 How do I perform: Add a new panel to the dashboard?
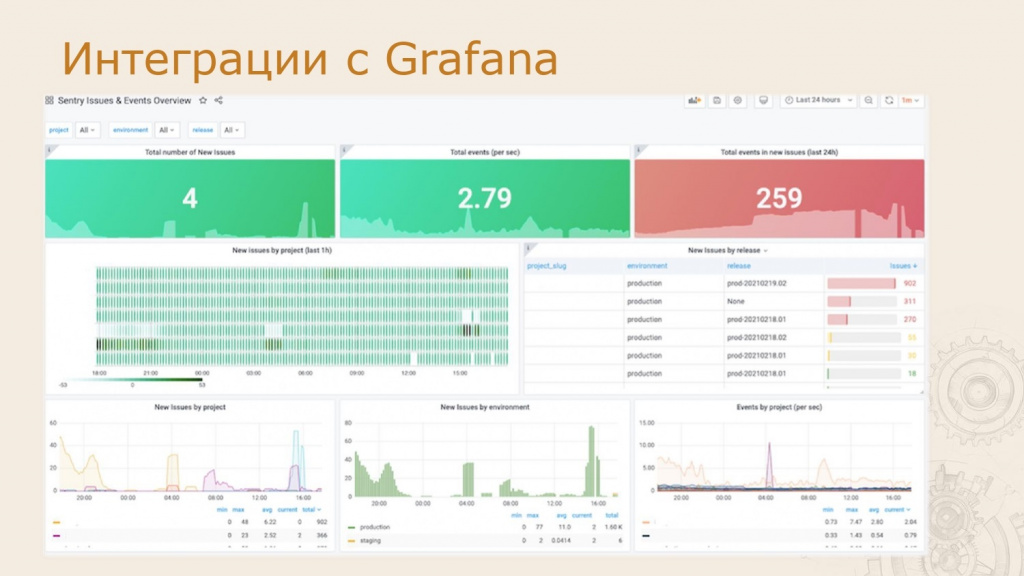[694, 101]
